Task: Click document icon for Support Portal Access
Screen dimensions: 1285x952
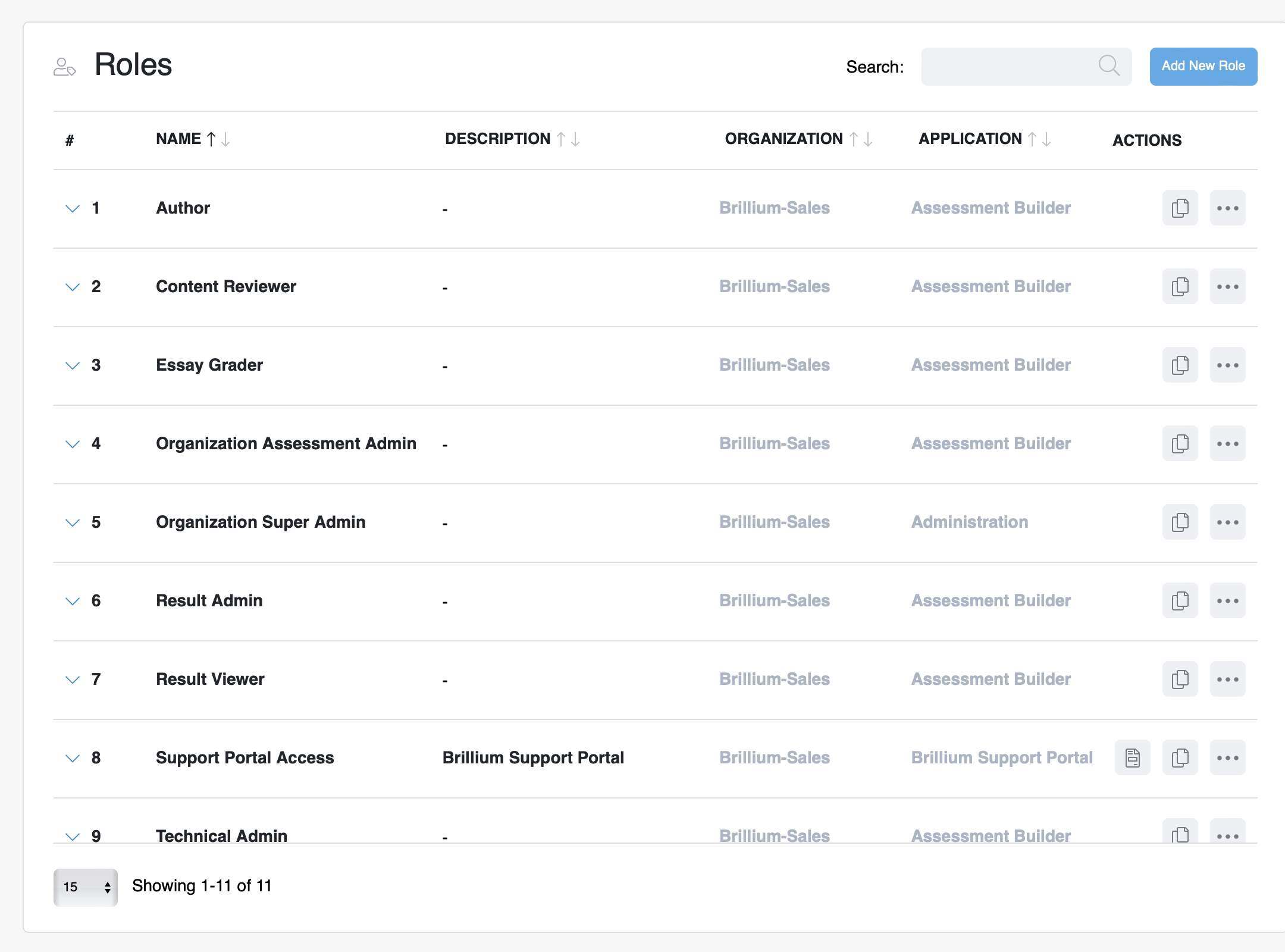Action: tap(1132, 758)
